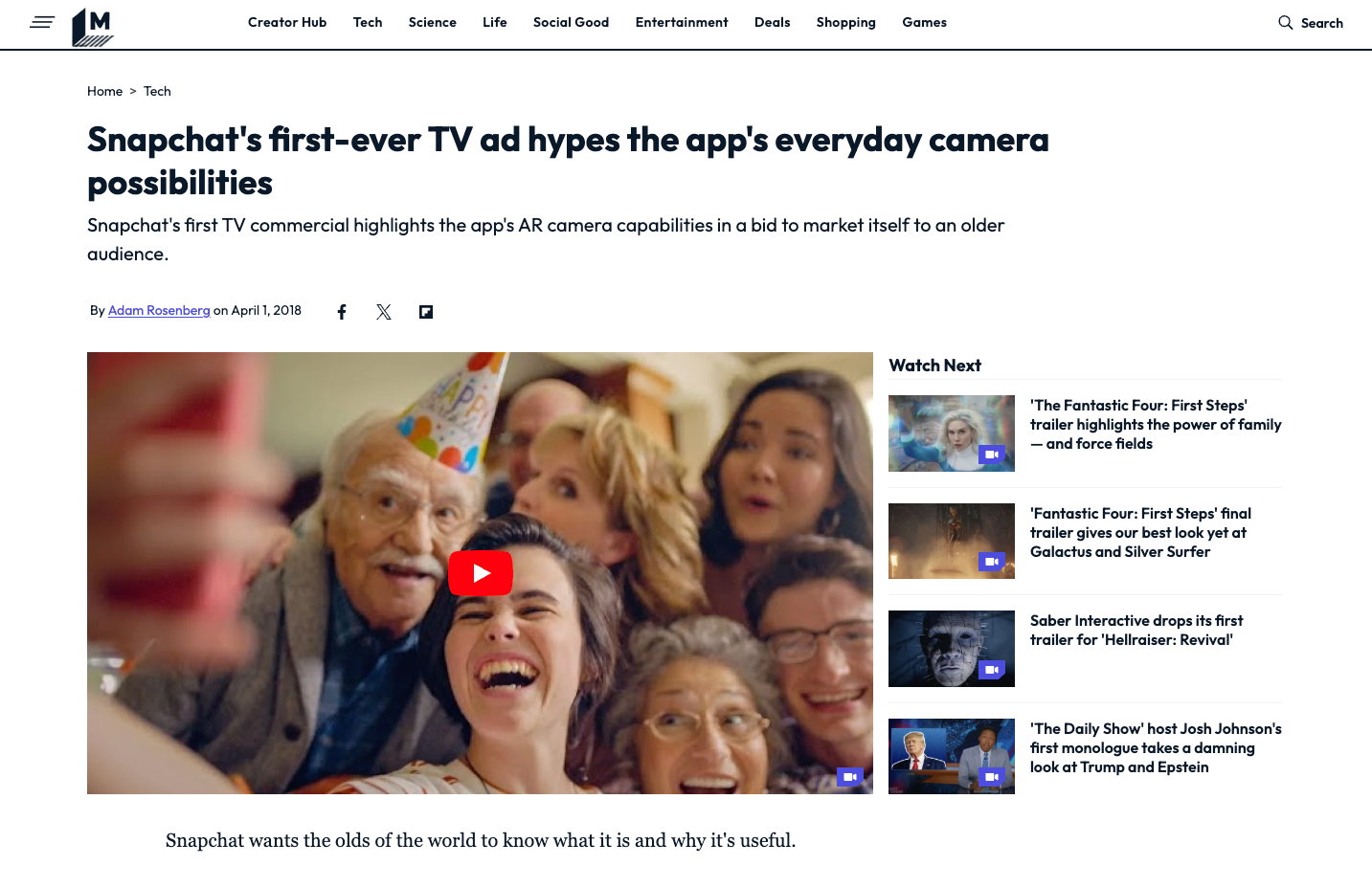Open Creator Hub section
The image size is (1372, 888).
[x=287, y=22]
